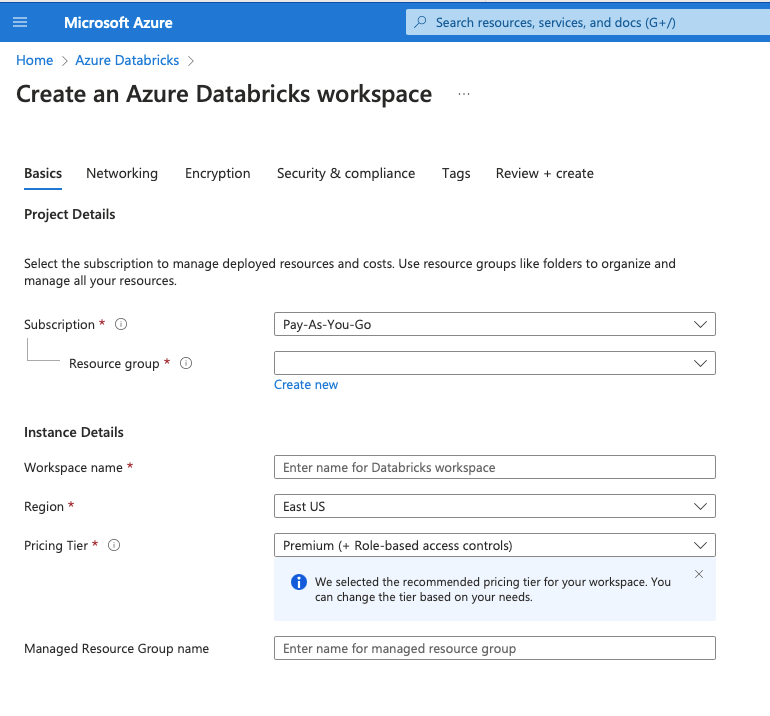This screenshot has width=770, height=716.
Task: Open the Review + create tab
Action: click(x=544, y=173)
